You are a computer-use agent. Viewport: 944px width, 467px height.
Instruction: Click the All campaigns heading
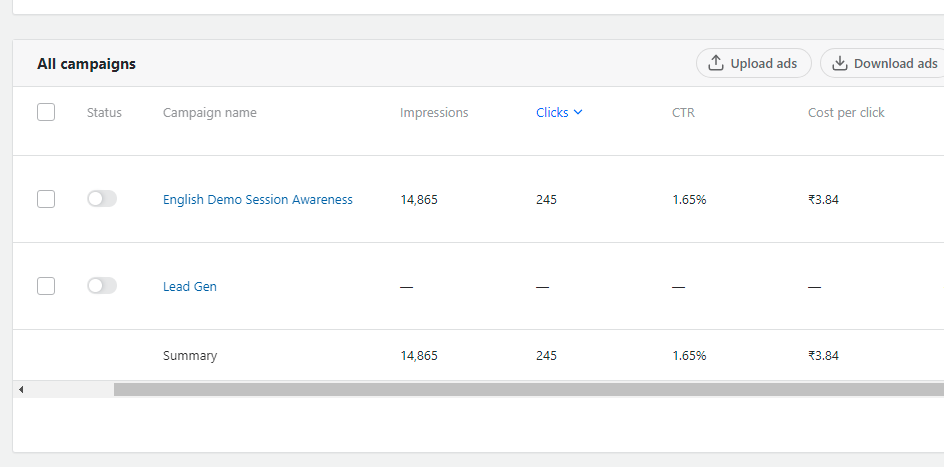(87, 64)
